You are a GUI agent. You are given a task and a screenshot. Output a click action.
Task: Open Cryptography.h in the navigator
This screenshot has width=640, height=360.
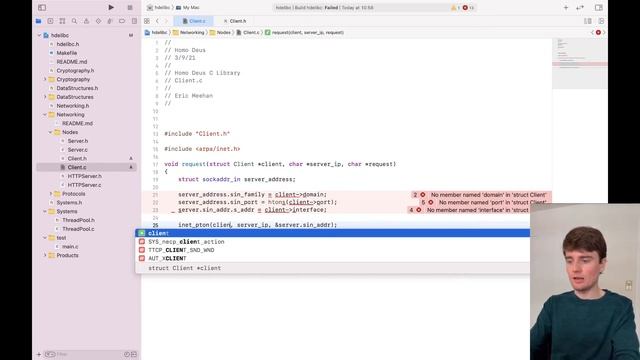75,70
